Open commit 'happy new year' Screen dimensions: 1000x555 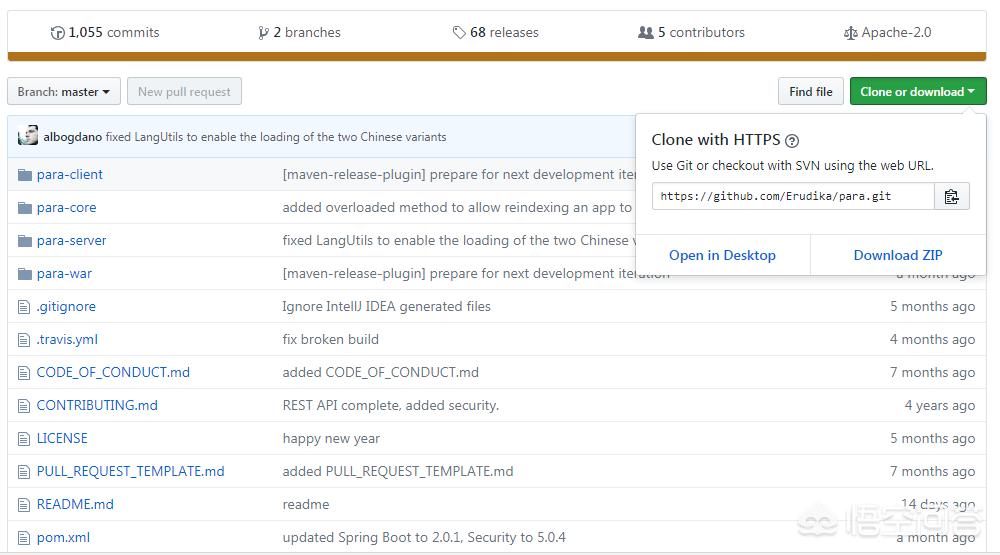pos(331,439)
